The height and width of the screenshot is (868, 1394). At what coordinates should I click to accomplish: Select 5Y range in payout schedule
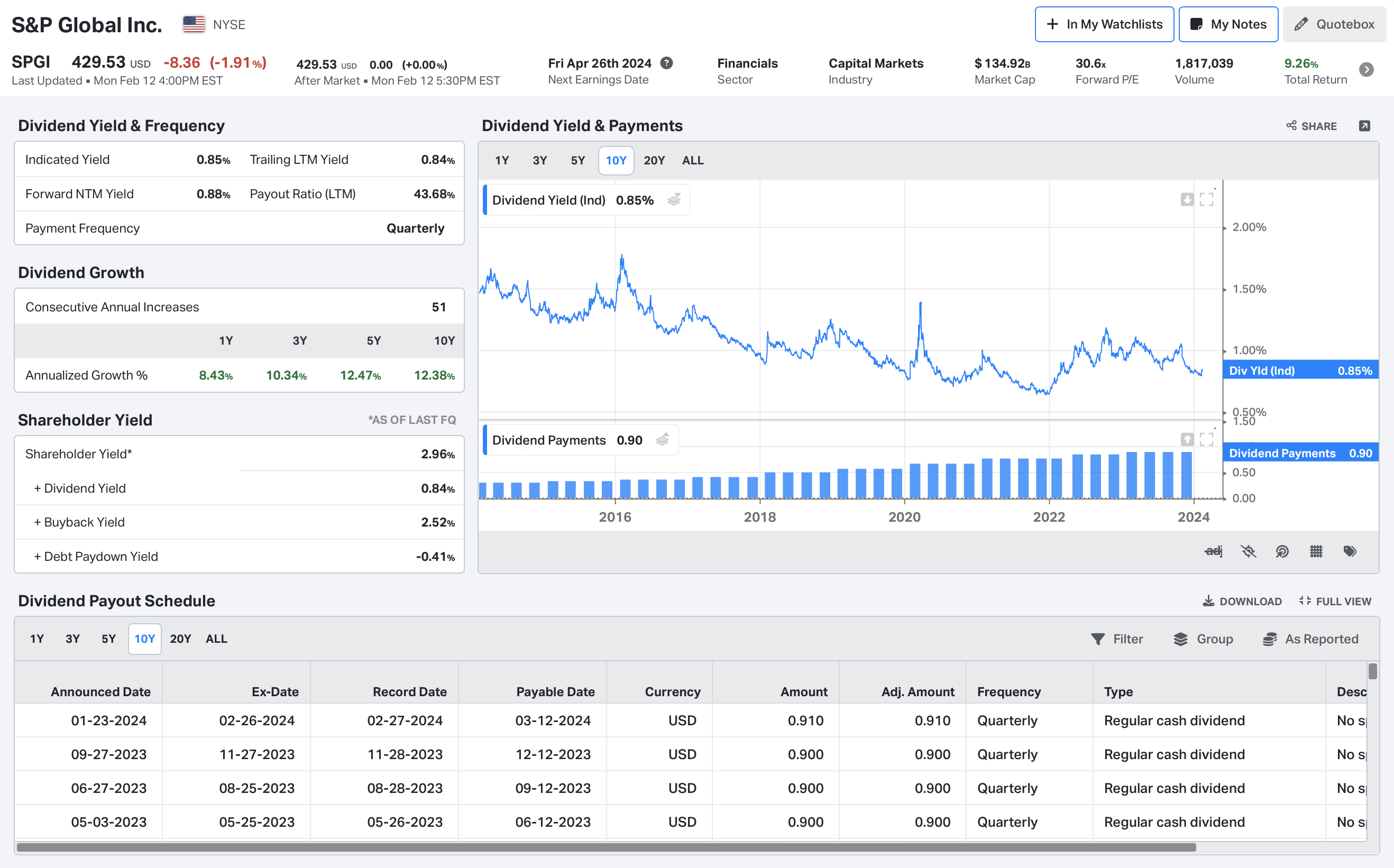[x=108, y=639]
